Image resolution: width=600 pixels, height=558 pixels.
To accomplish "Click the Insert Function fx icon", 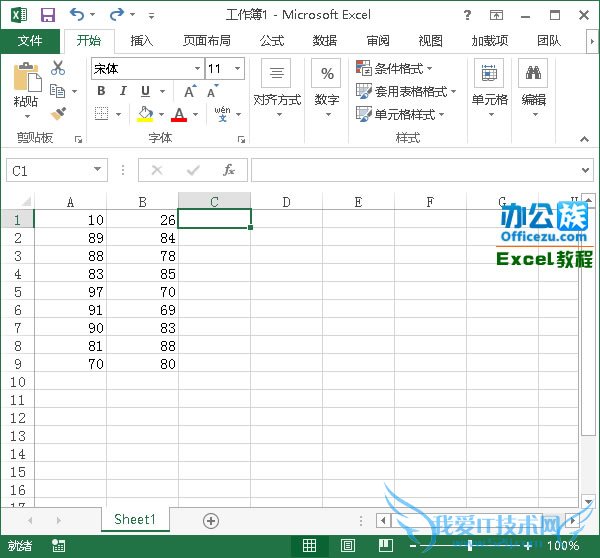I will point(229,171).
